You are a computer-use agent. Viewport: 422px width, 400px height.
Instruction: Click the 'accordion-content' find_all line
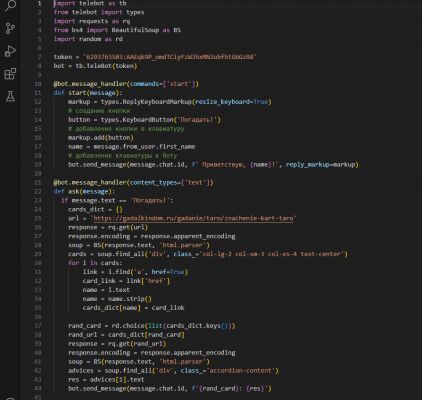coord(173,371)
